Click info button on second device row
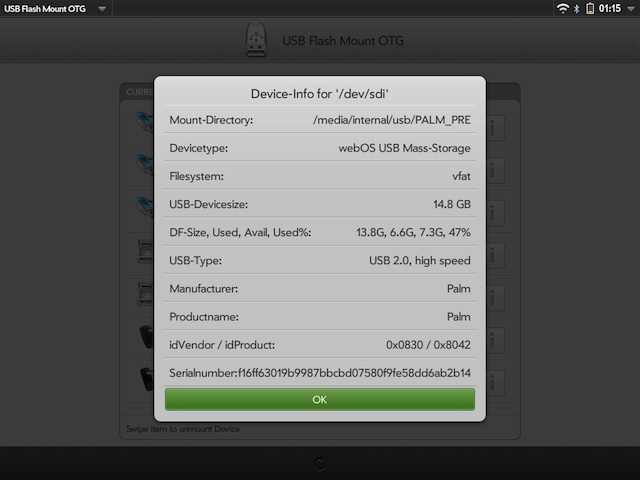 pyautogui.click(x=495, y=171)
